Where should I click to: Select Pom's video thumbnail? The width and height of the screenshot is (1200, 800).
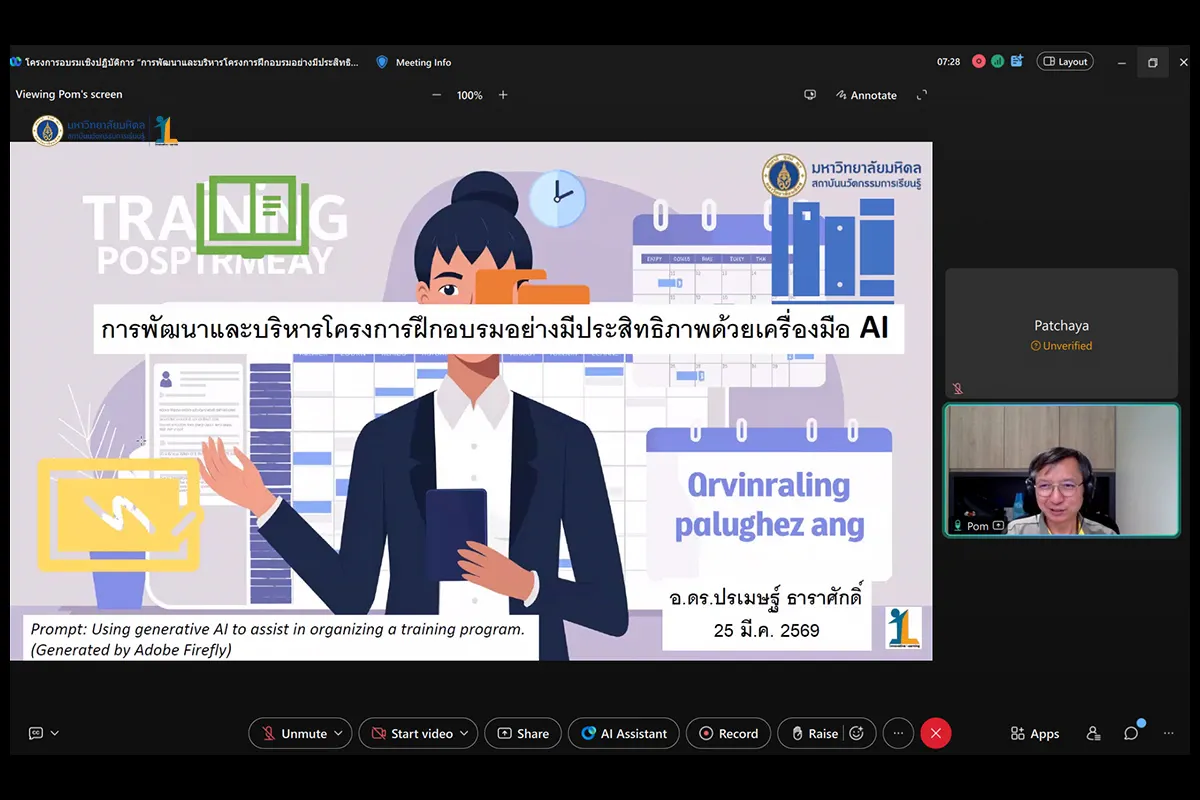click(x=1061, y=470)
